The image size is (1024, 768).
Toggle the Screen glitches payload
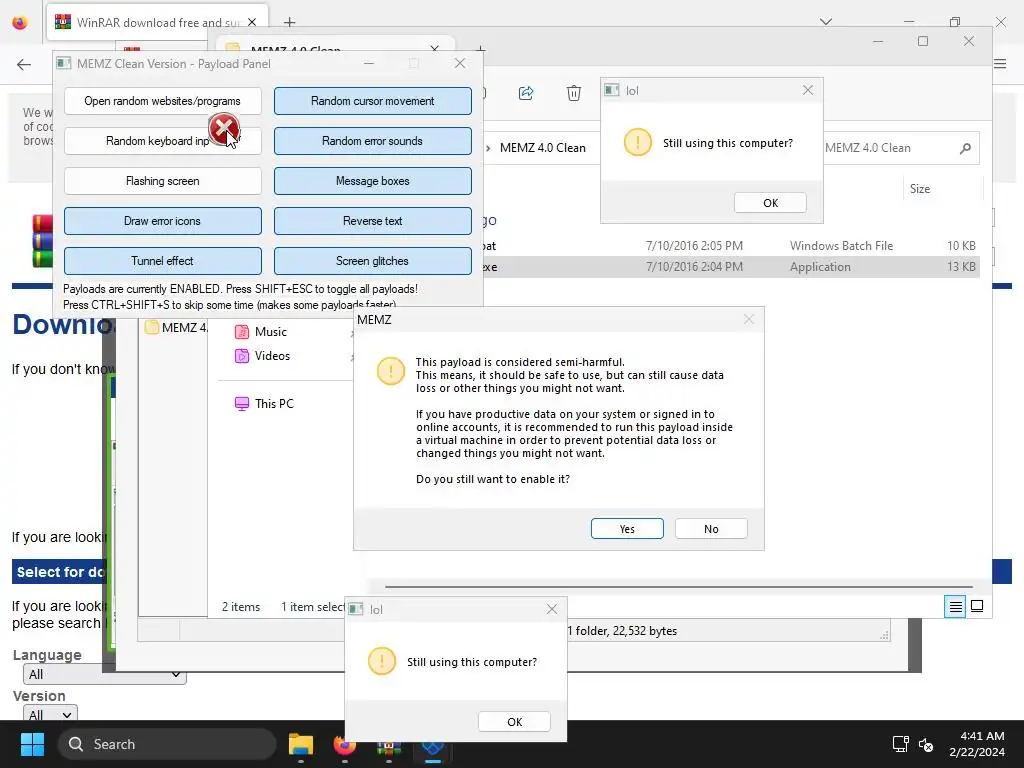372,261
